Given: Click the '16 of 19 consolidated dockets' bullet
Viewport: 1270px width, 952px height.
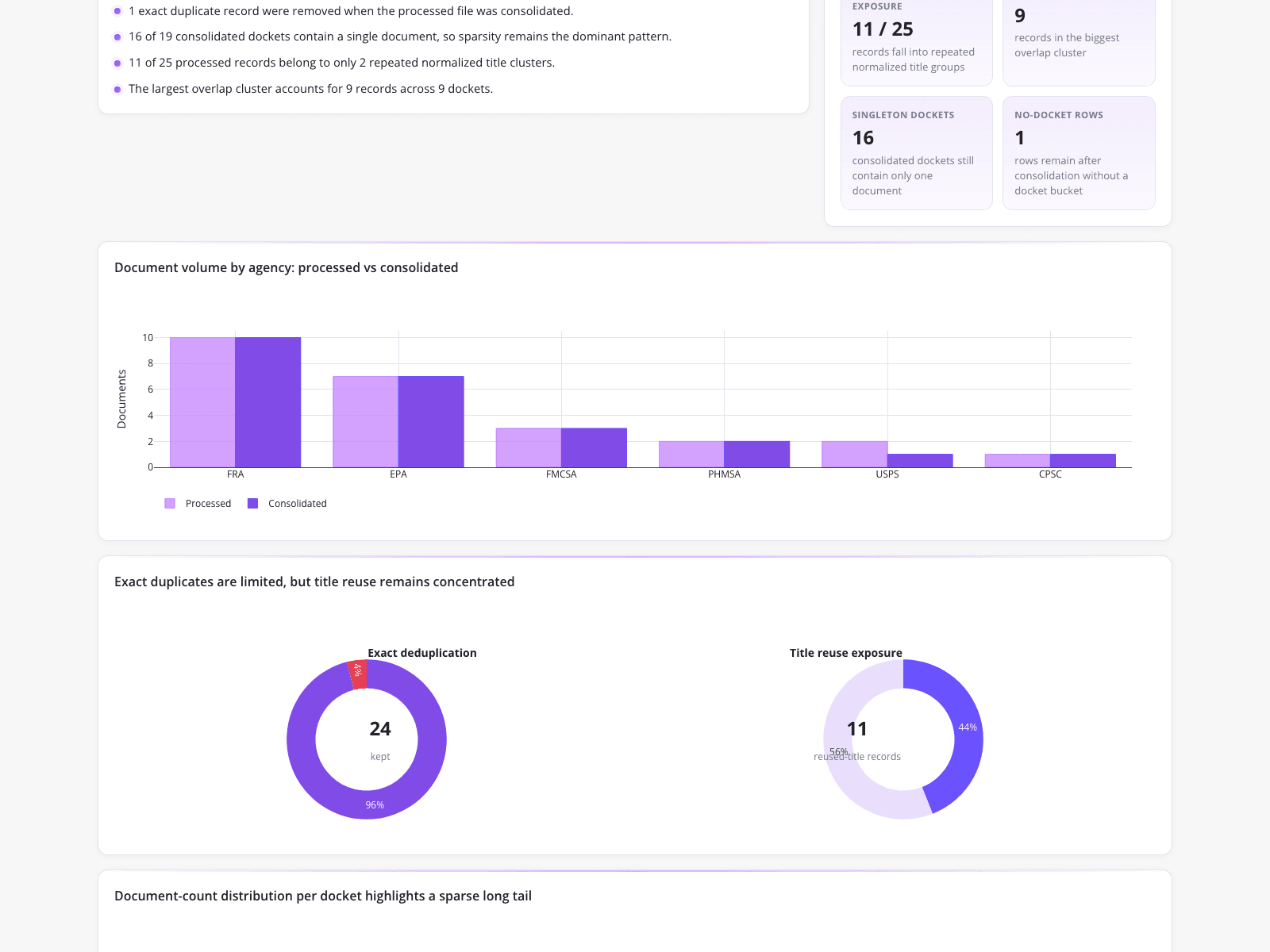Looking at the screenshot, I should [x=400, y=36].
